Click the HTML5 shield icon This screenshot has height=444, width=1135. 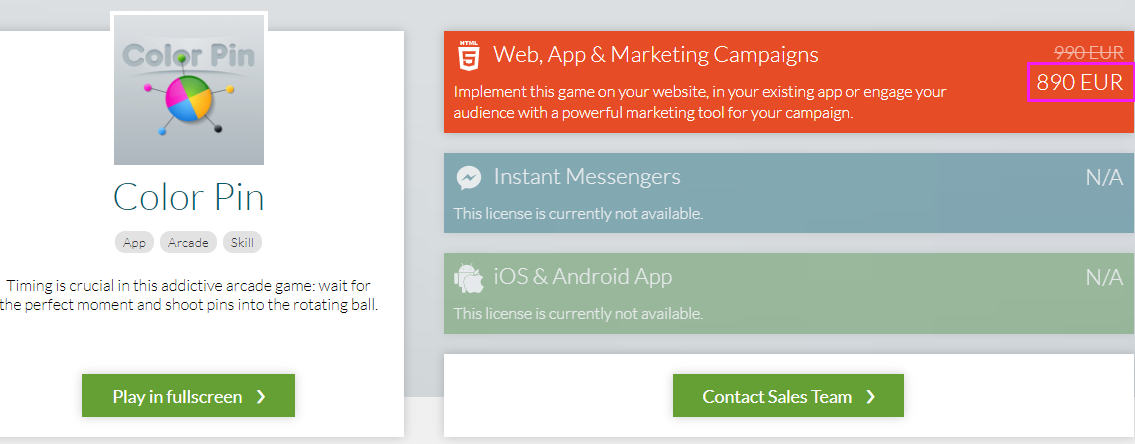[x=468, y=56]
